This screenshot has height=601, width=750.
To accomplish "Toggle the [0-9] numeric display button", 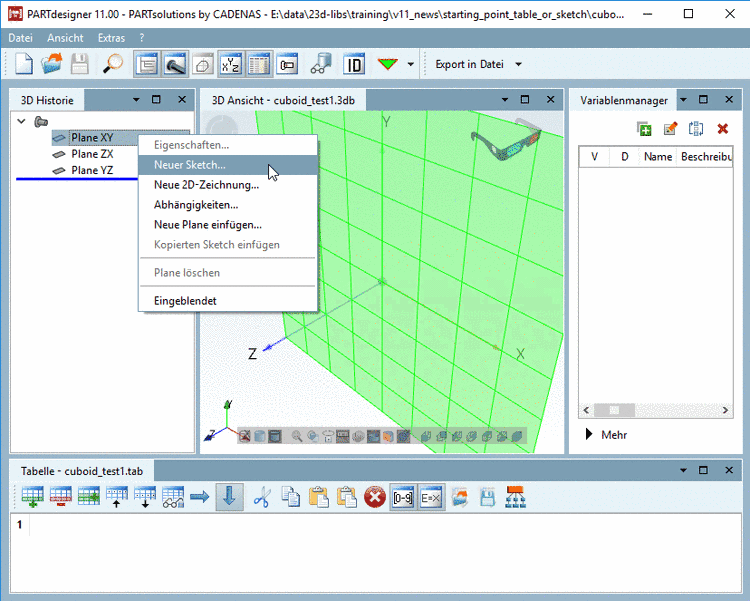I will pos(403,497).
